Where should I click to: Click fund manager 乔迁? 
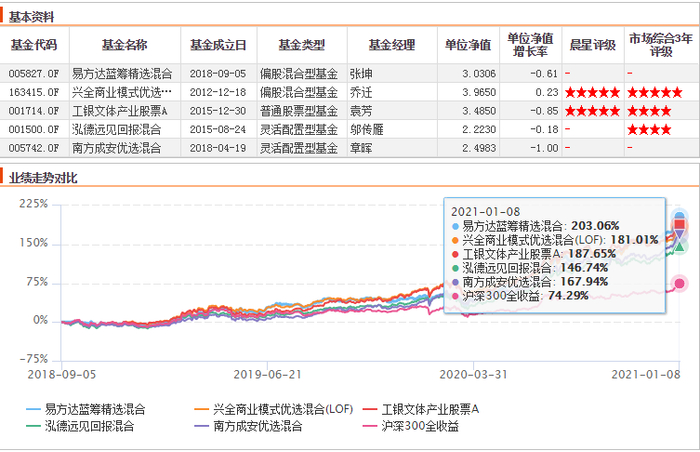click(361, 92)
